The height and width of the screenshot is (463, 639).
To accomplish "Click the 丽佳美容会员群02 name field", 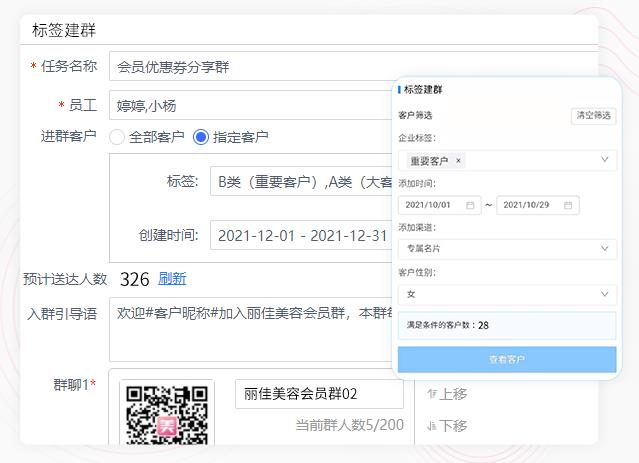I will 319,394.
